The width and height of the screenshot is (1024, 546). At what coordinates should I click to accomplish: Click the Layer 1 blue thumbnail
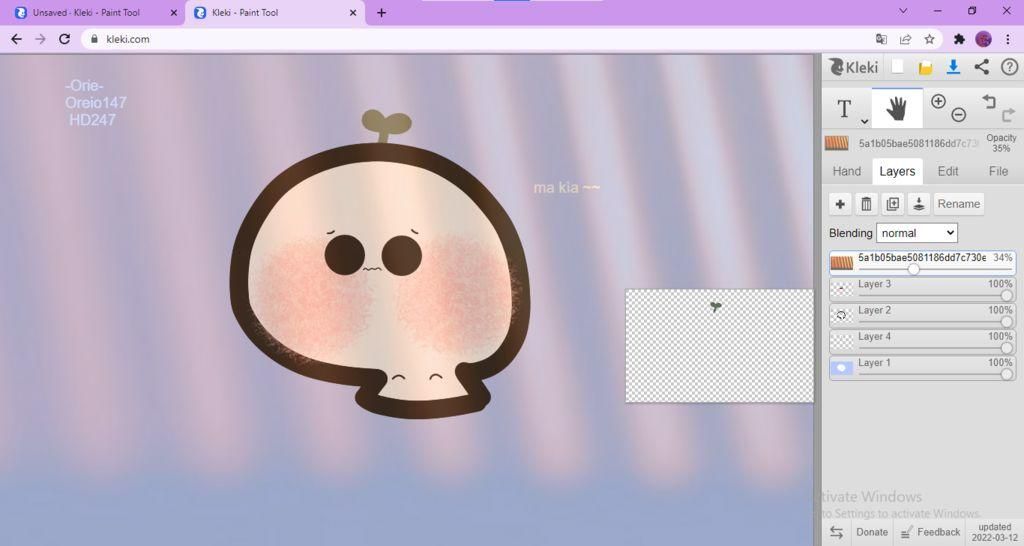(842, 367)
